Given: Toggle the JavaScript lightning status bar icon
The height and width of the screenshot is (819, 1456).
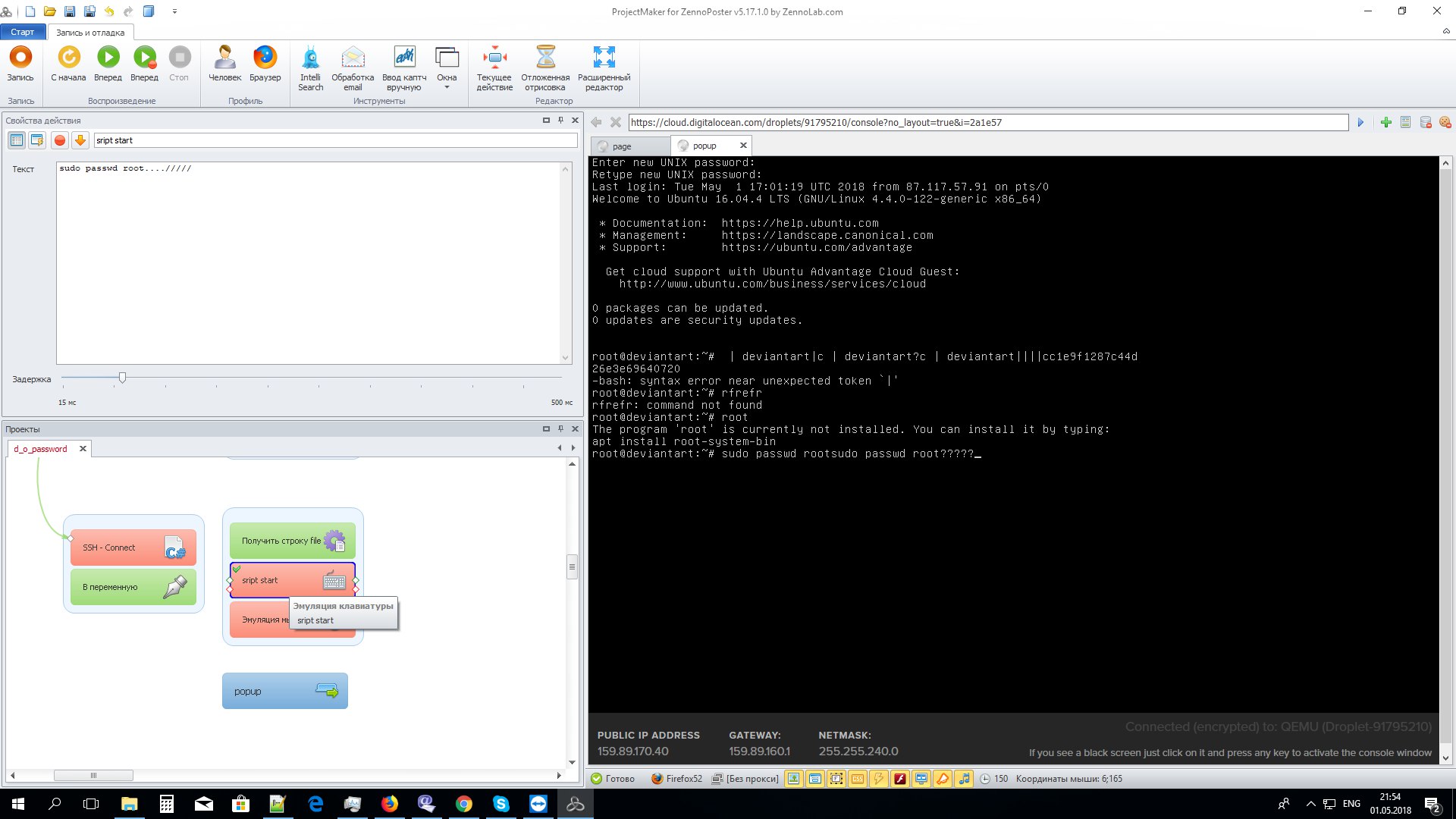Looking at the screenshot, I should click(x=879, y=778).
